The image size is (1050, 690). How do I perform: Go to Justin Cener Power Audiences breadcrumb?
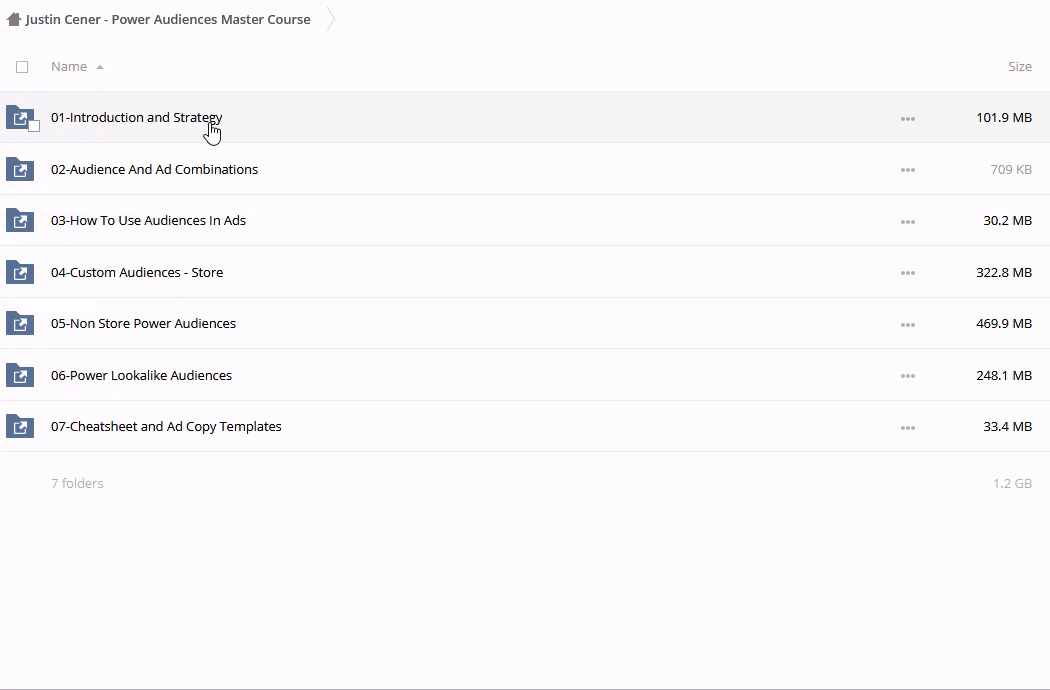(x=168, y=19)
